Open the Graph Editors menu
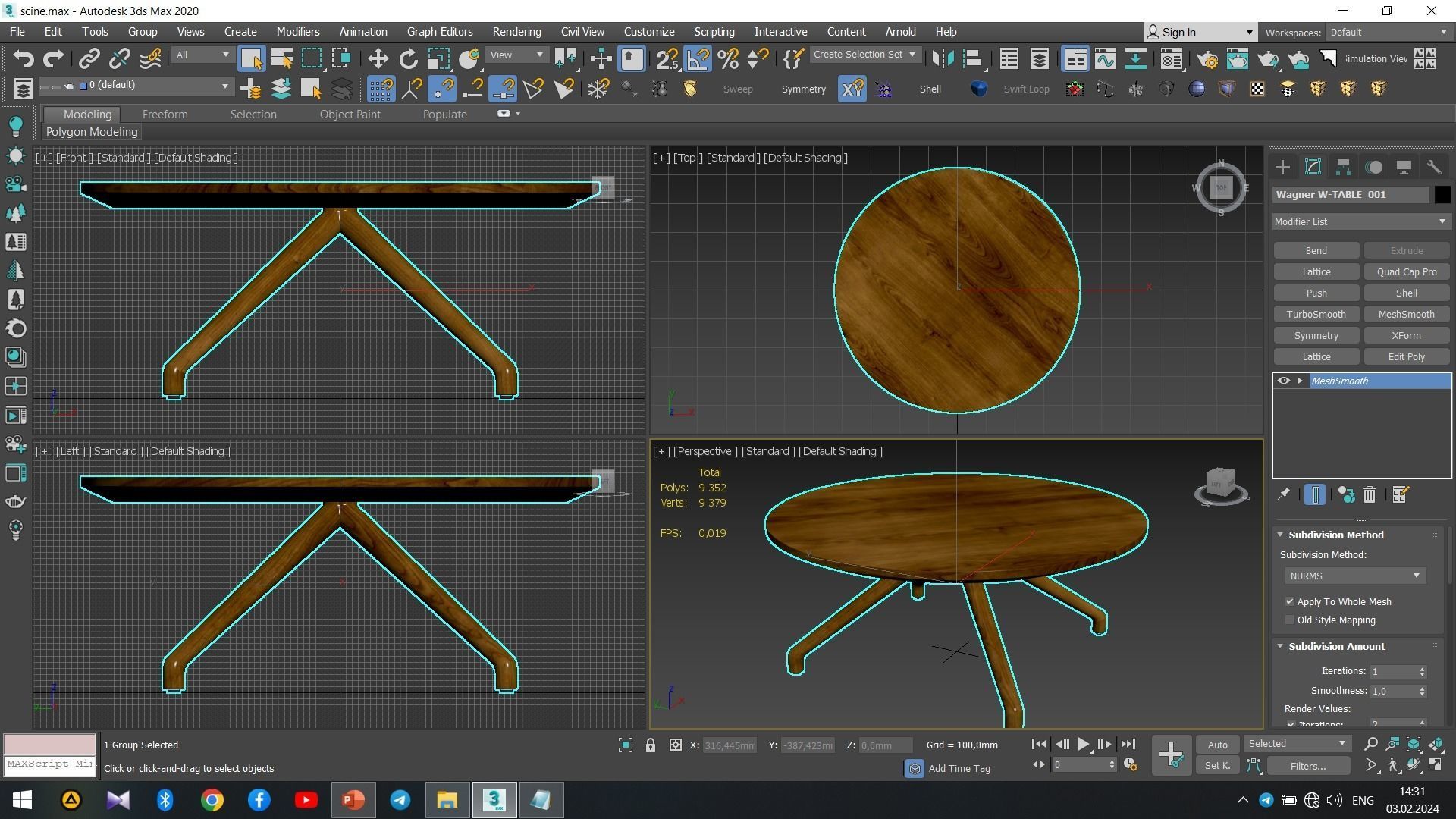Image resolution: width=1456 pixels, height=819 pixels. (439, 32)
